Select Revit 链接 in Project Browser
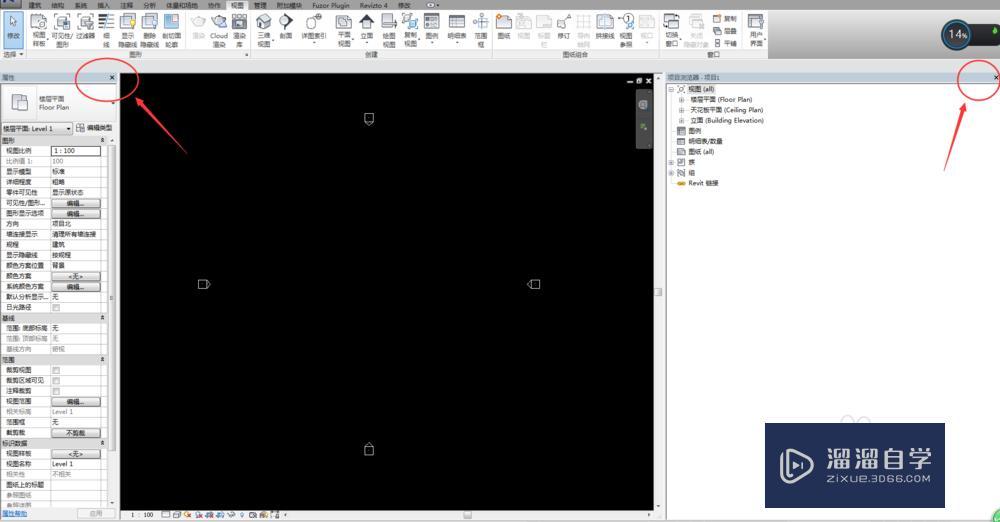Image resolution: width=1000 pixels, height=522 pixels. coord(703,183)
